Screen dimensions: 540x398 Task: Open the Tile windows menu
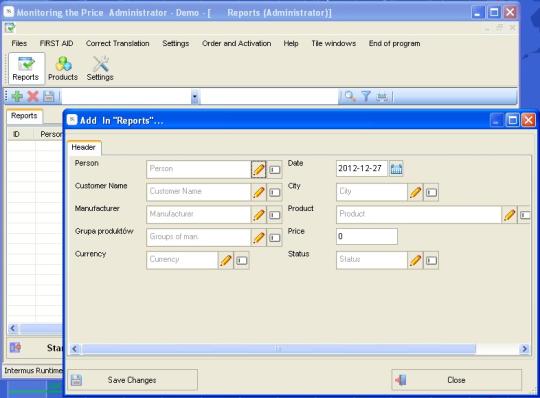pos(334,43)
